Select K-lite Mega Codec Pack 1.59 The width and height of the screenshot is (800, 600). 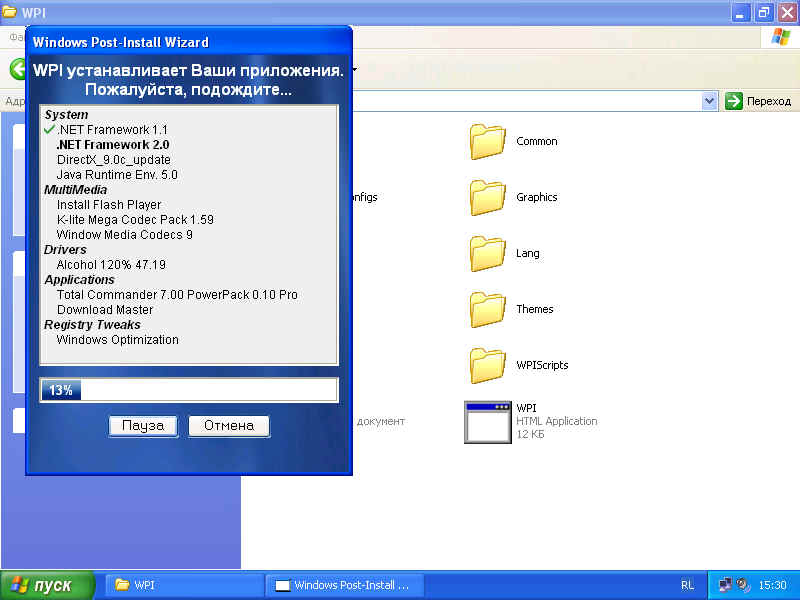[x=135, y=220]
